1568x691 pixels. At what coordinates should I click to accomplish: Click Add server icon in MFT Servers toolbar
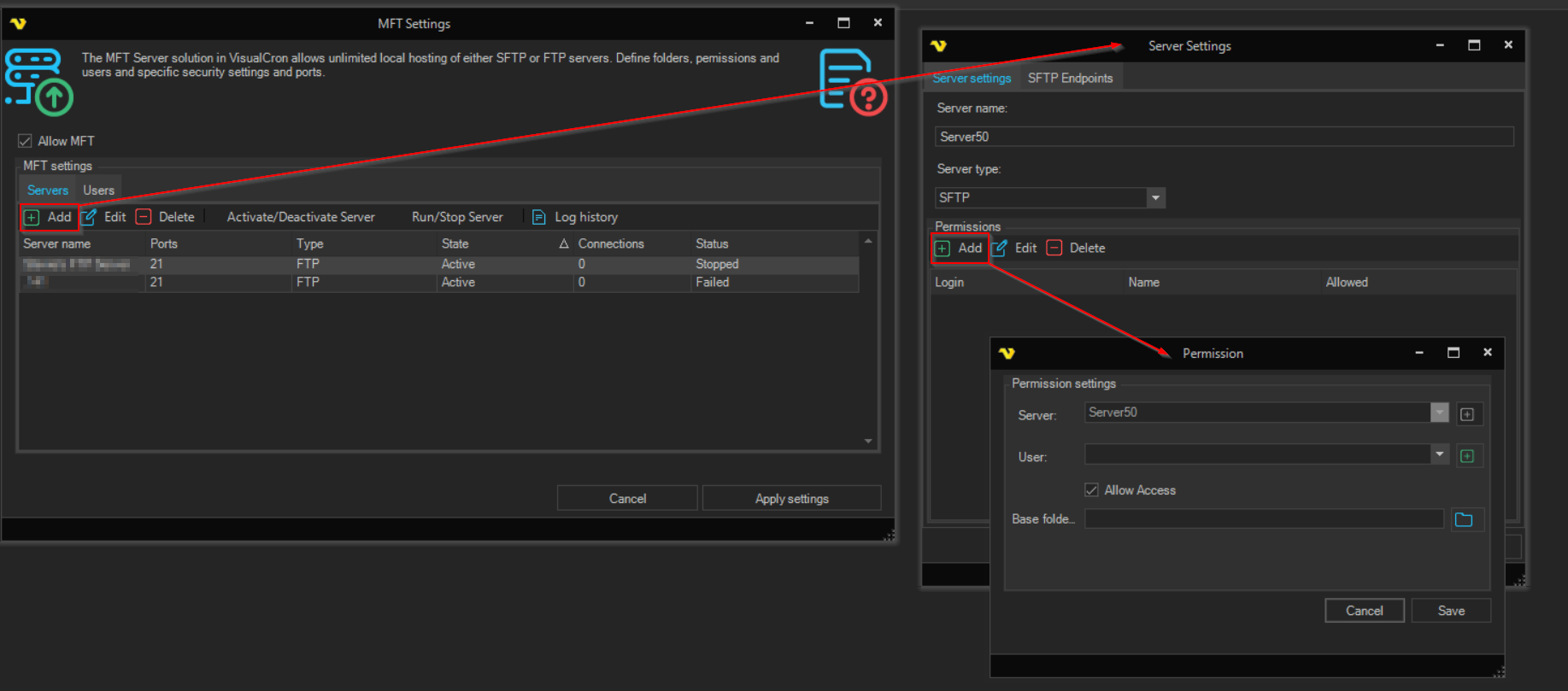[32, 218]
